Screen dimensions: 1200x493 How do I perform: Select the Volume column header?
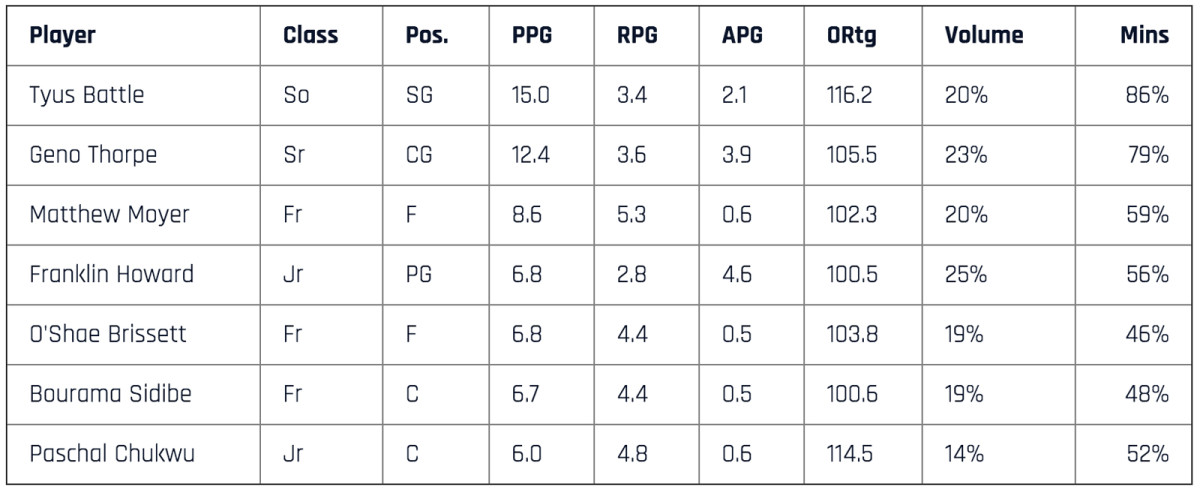point(984,36)
